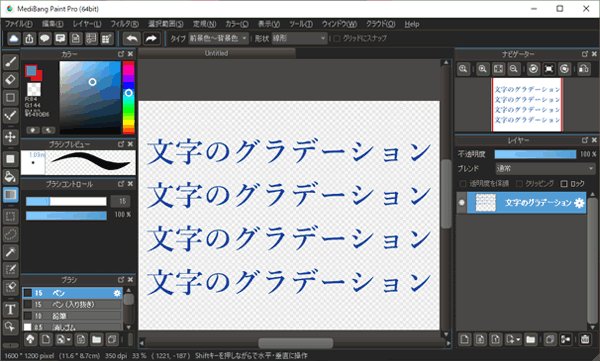Click the brush size slider in ブラシコントロール

[x=66, y=201]
